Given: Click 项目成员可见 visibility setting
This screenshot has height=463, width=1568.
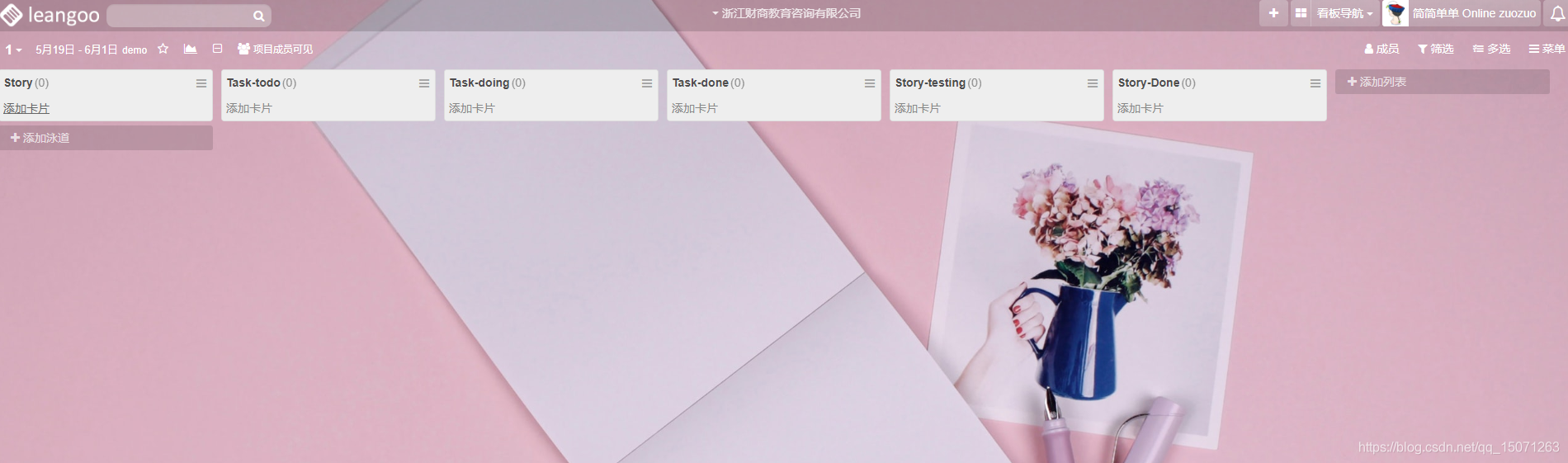Looking at the screenshot, I should tap(276, 49).
